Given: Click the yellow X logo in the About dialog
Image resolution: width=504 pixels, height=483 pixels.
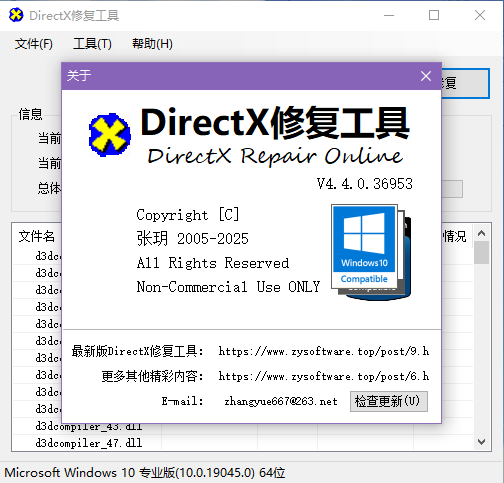Looking at the screenshot, I should tap(110, 135).
